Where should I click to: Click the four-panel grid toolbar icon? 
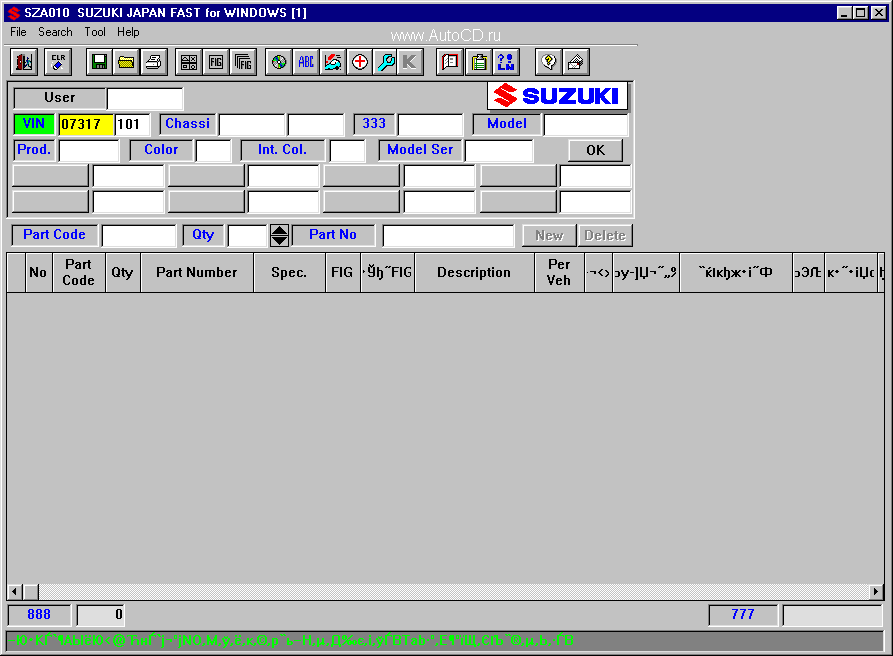click(189, 62)
